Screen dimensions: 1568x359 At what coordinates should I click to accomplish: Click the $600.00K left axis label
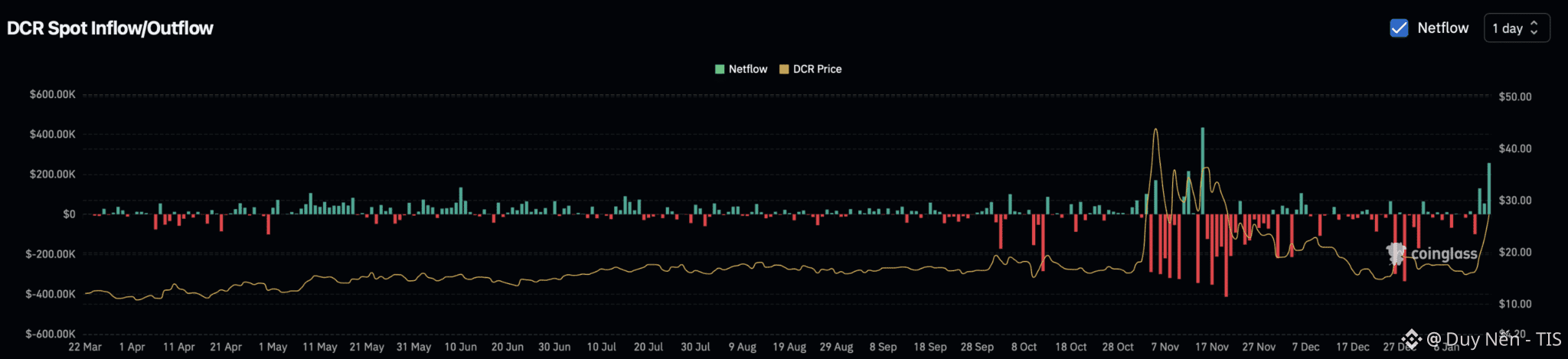(x=52, y=94)
